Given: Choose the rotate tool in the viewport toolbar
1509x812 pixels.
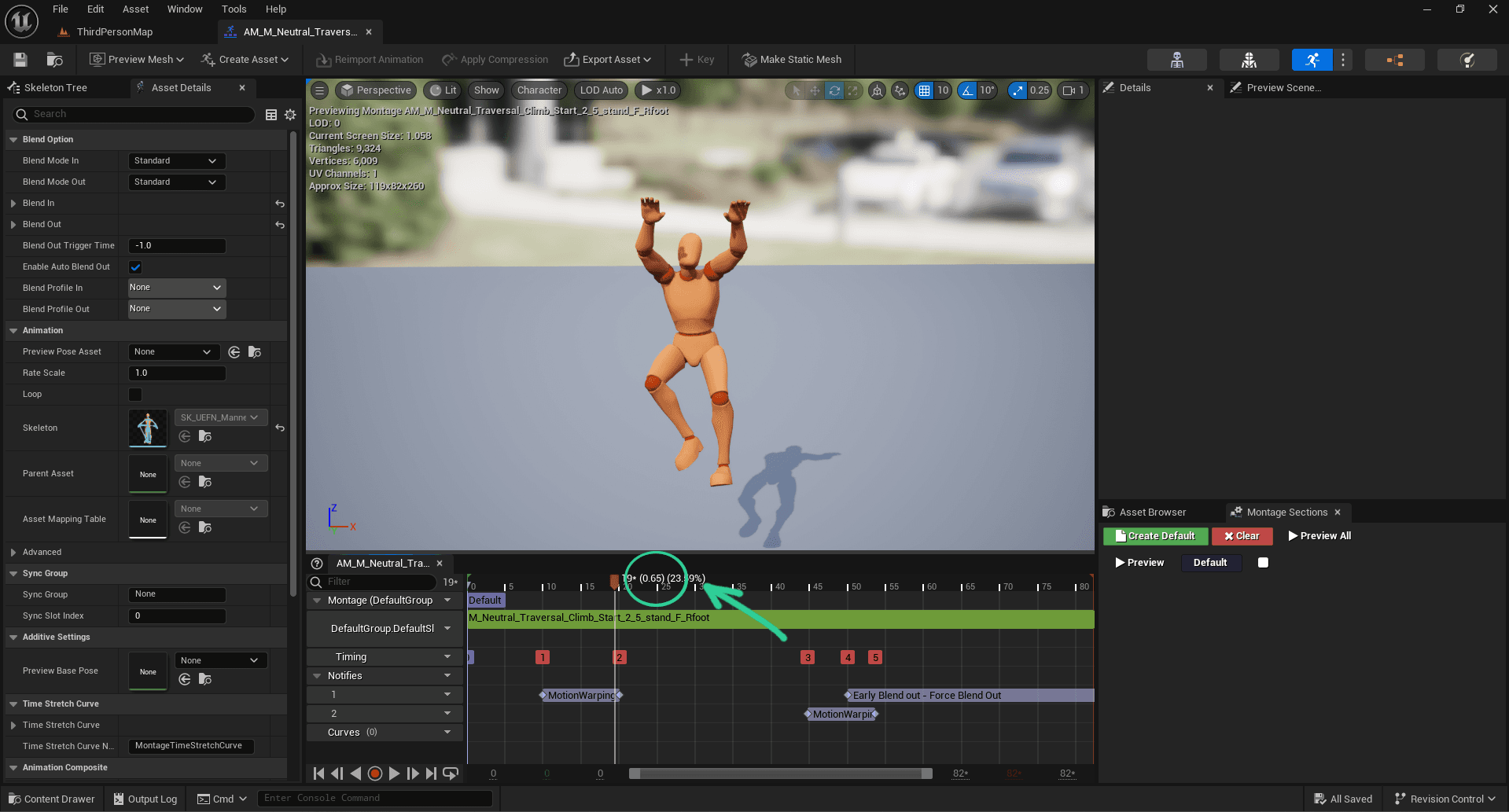Looking at the screenshot, I should pos(834,90).
